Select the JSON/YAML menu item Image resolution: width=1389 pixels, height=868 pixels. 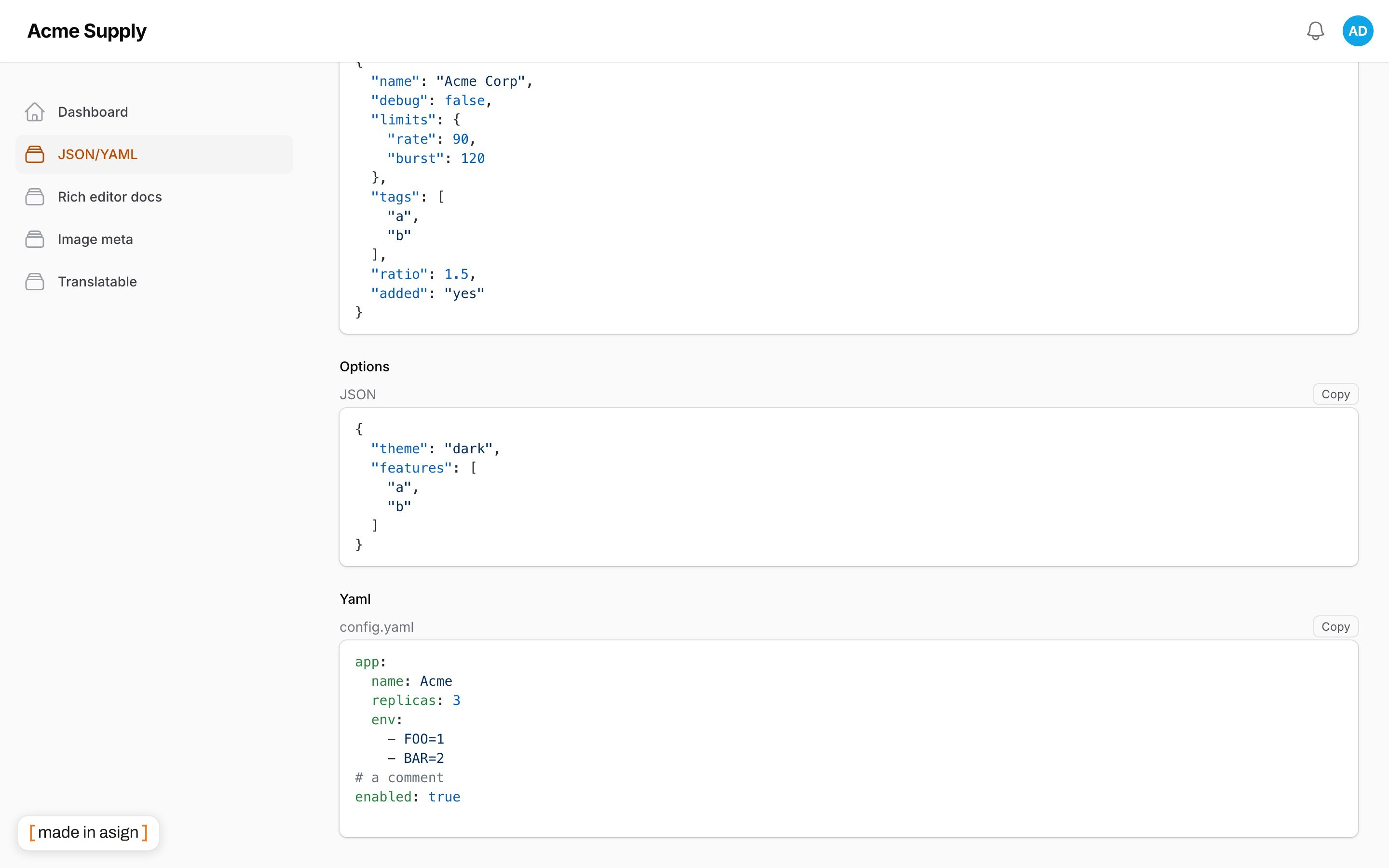pos(154,154)
